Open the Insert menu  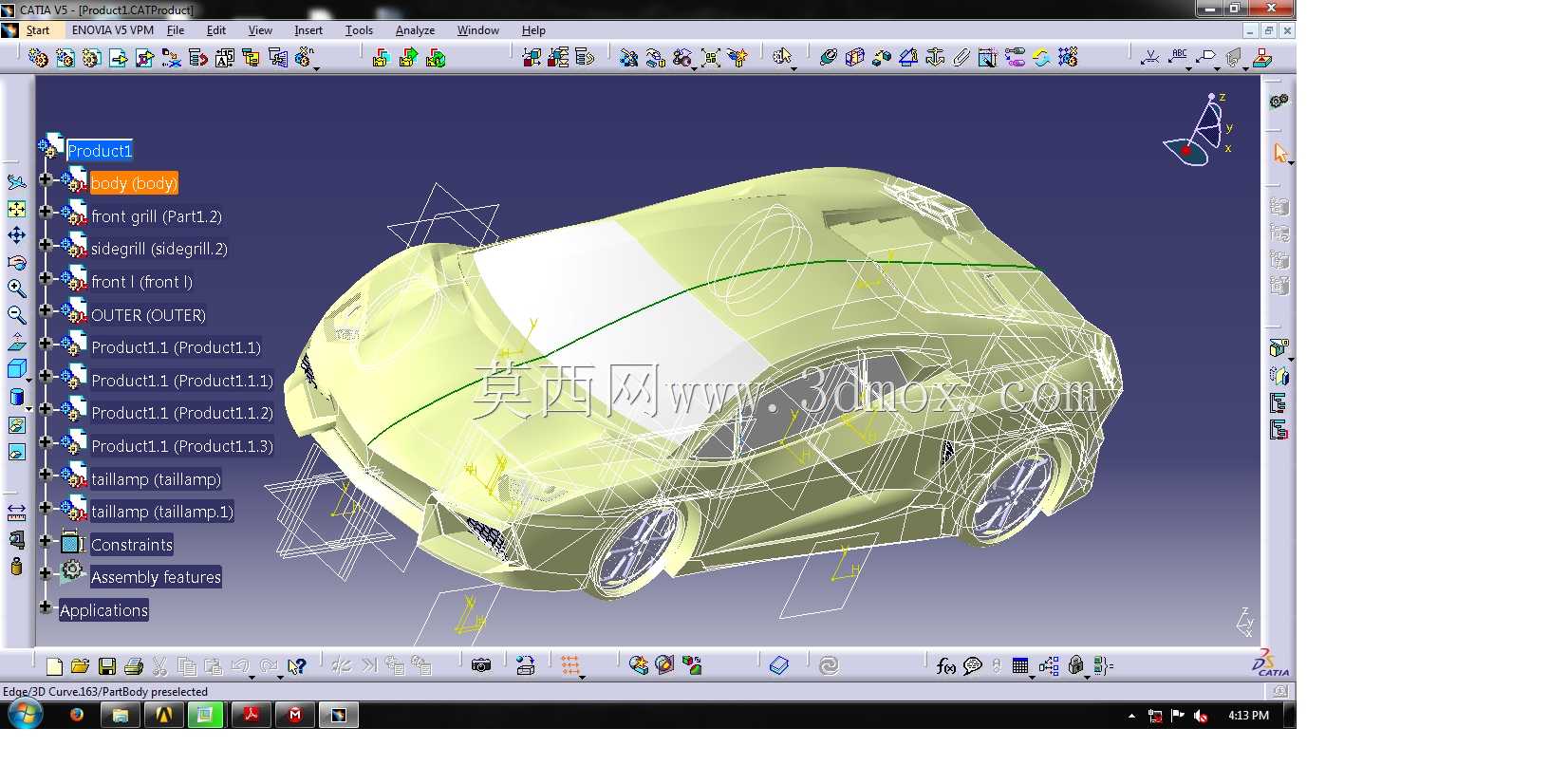pyautogui.click(x=308, y=30)
